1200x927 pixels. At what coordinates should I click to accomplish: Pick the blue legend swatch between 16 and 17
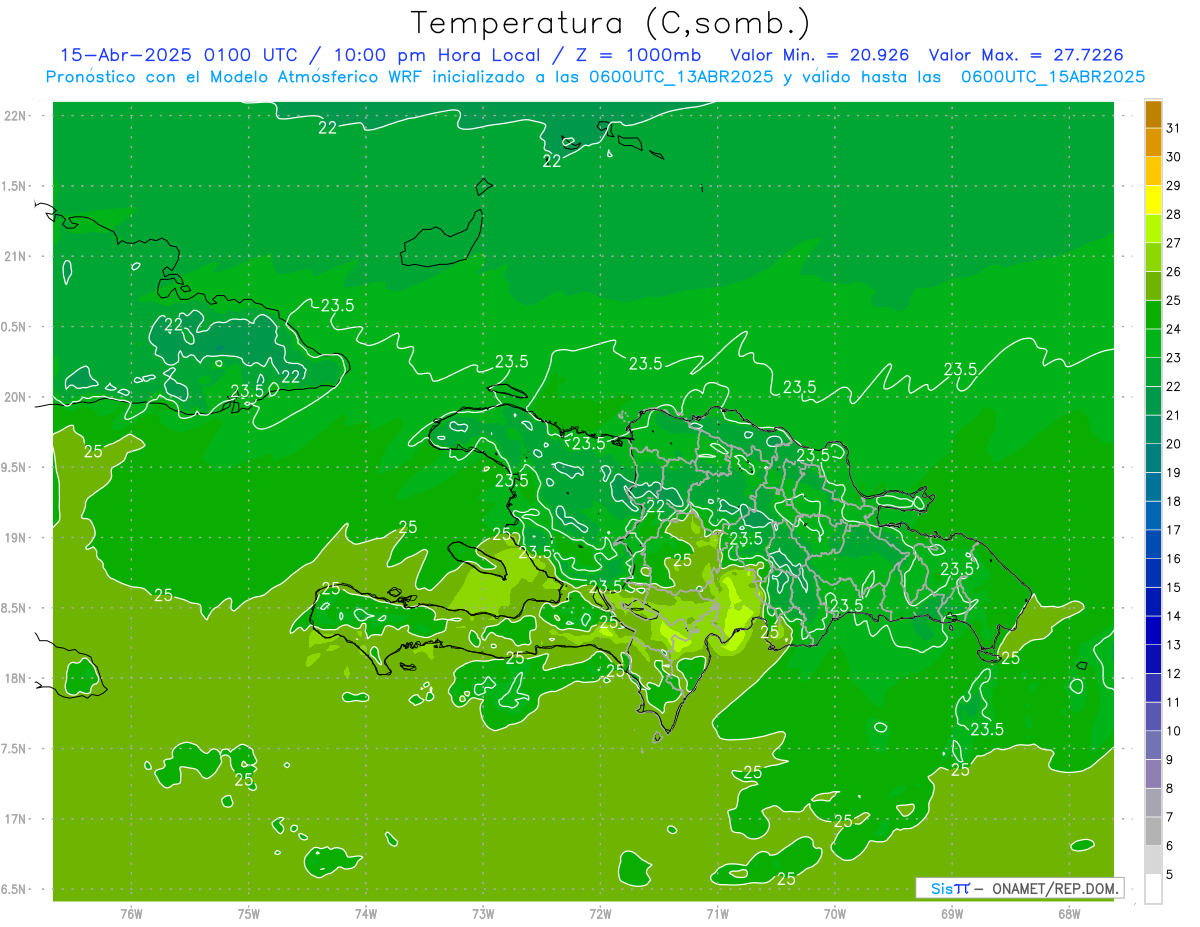click(x=1153, y=545)
